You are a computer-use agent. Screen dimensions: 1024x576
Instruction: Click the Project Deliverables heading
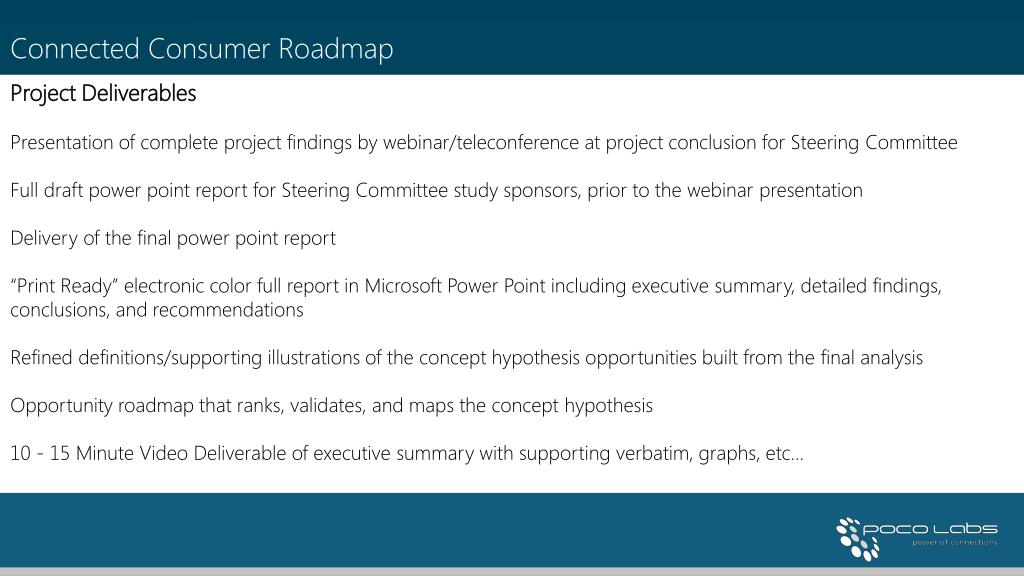(x=103, y=93)
